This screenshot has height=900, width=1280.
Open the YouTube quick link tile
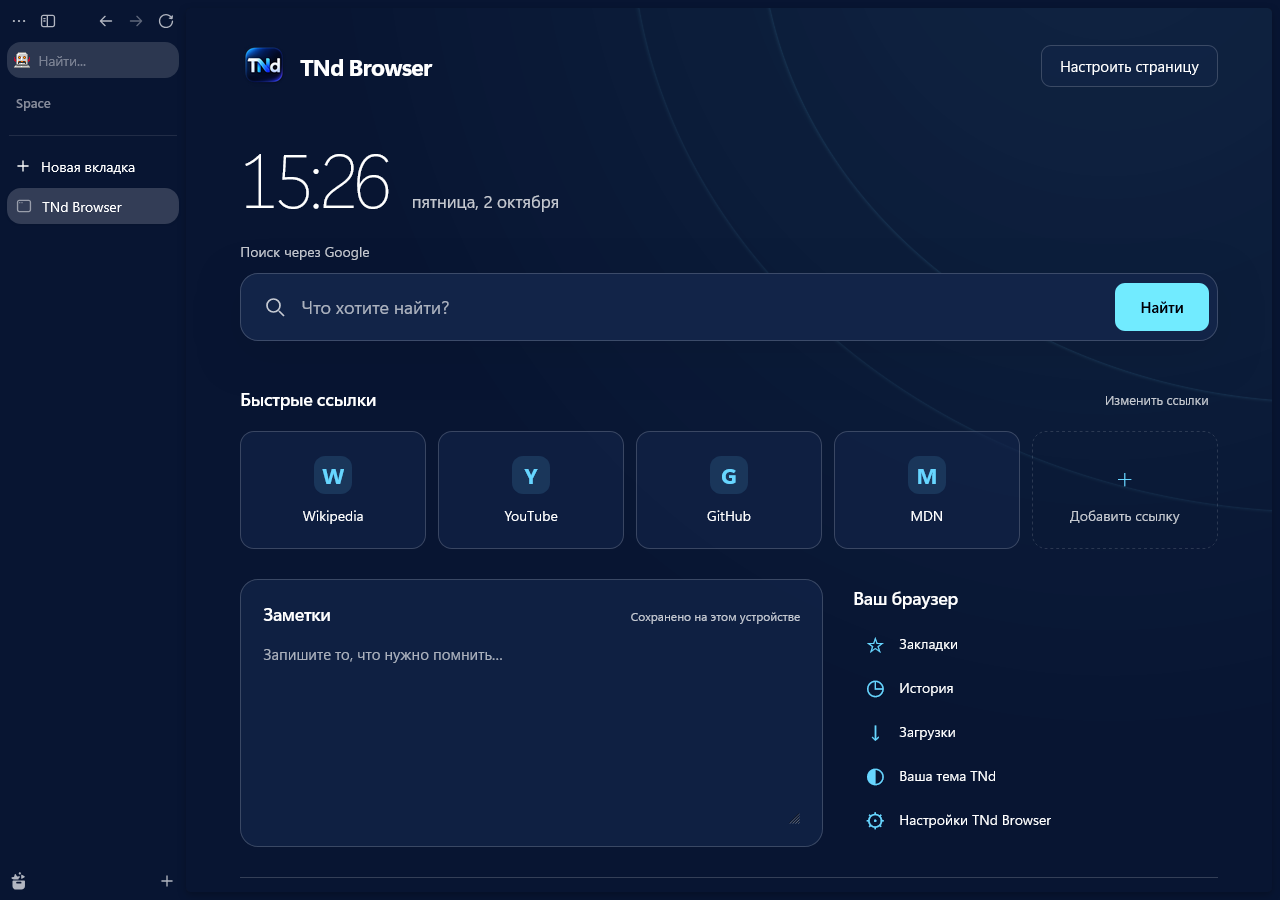tap(531, 490)
